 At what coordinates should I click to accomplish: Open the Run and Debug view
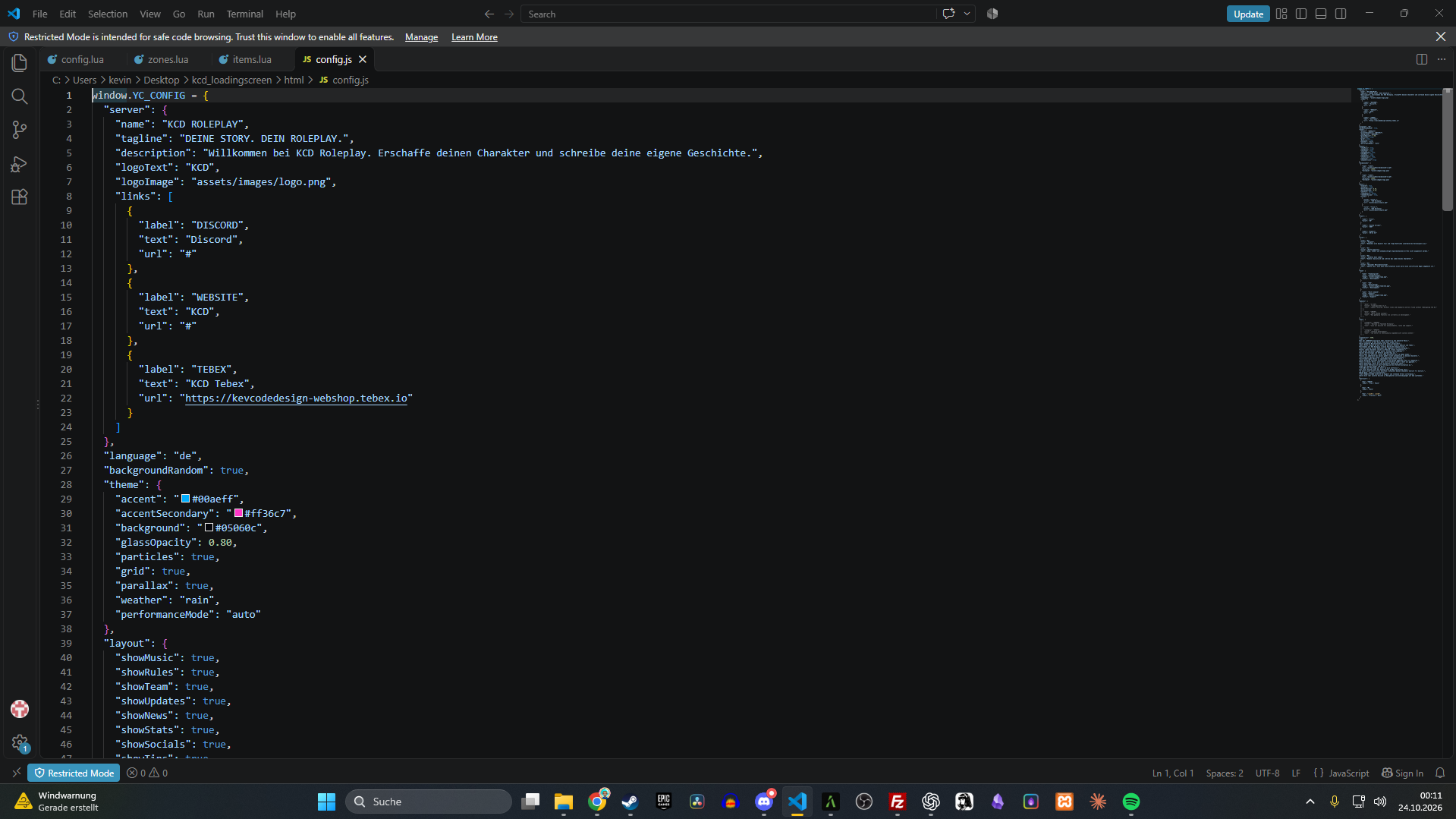point(20,164)
